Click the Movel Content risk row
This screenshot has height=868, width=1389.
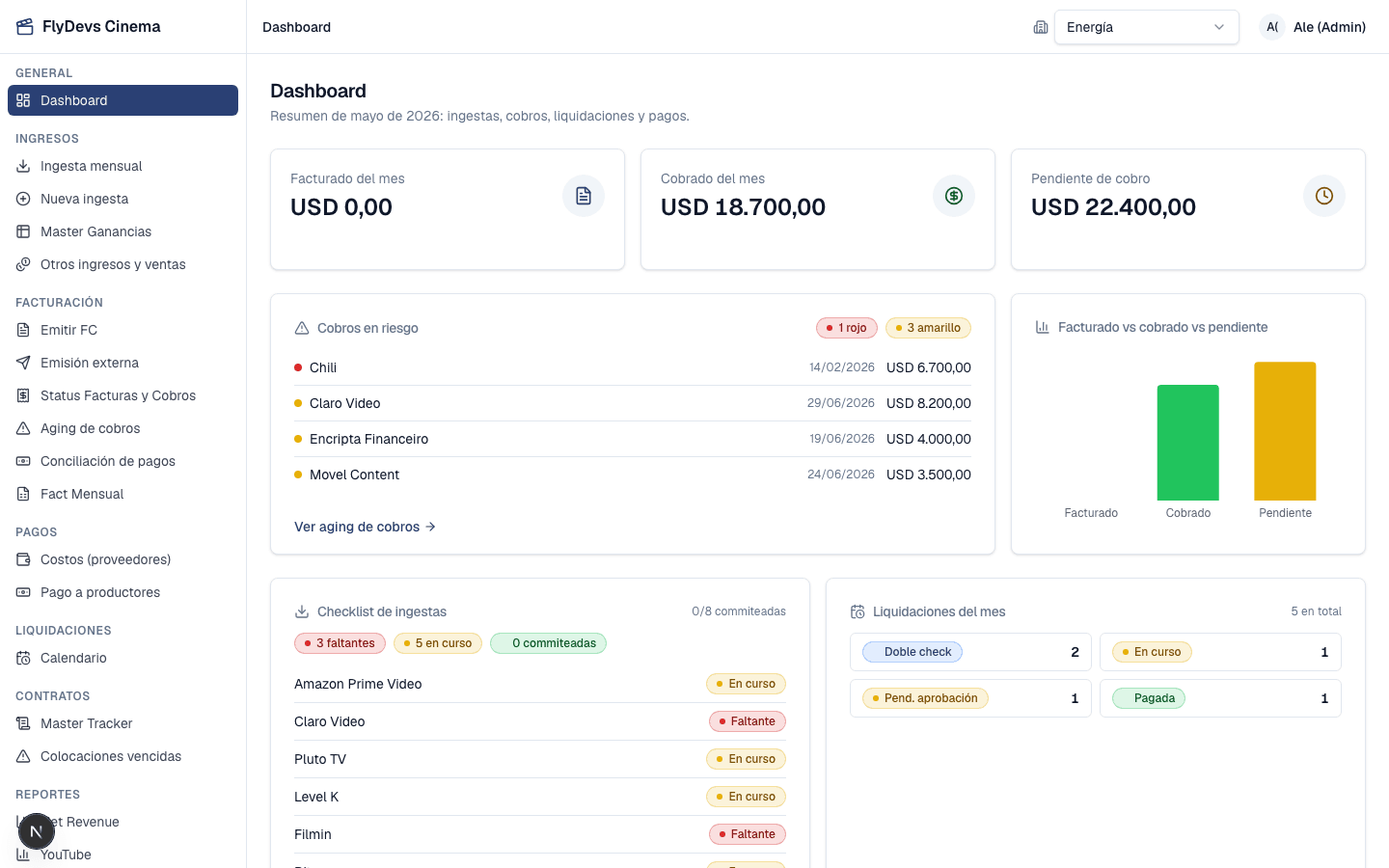633,475
